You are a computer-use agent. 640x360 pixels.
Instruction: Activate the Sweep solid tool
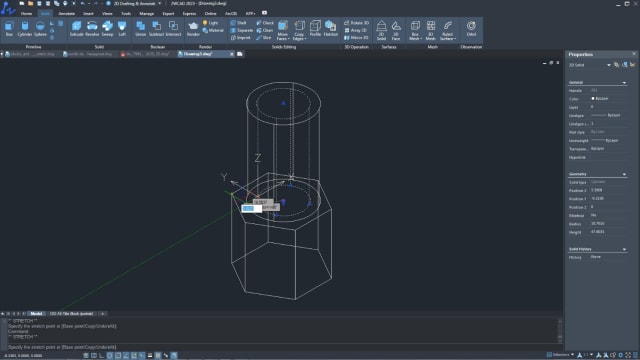point(107,29)
